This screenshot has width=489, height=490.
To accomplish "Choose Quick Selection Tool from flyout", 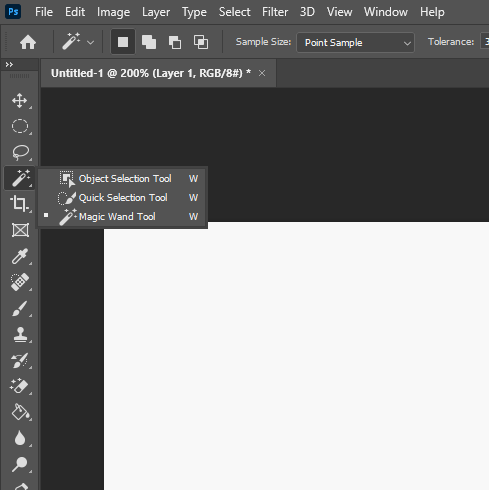I will (x=122, y=198).
